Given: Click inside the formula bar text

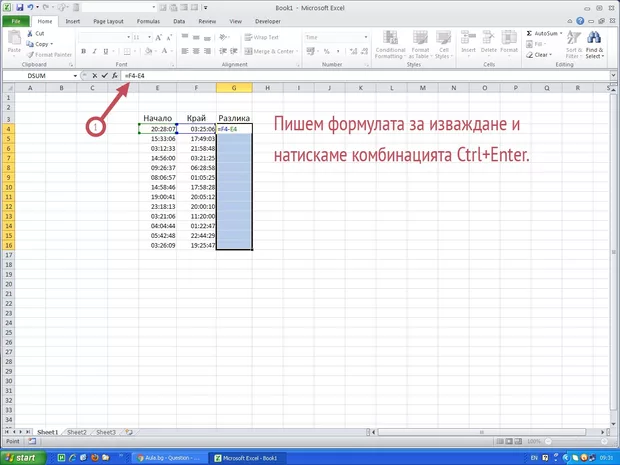Looking at the screenshot, I should tap(300, 76).
